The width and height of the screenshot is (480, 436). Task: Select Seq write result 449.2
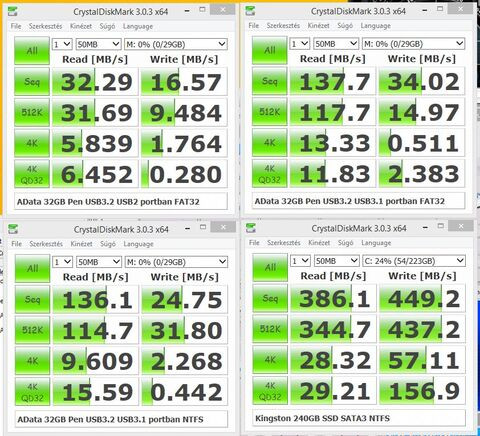(x=422, y=299)
